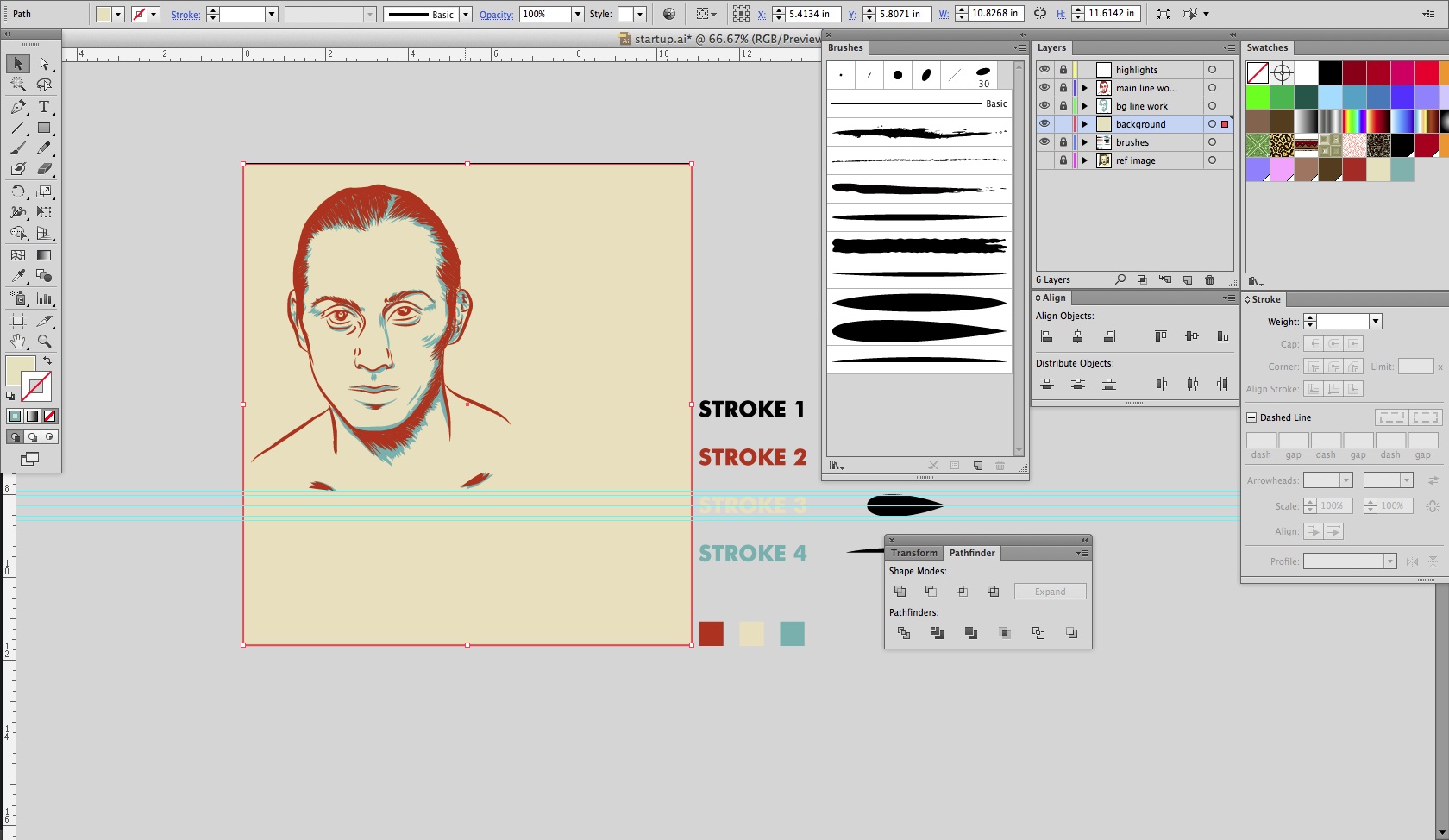Delete the selected layer with the trash icon
The height and width of the screenshot is (840, 1449).
tap(1209, 280)
